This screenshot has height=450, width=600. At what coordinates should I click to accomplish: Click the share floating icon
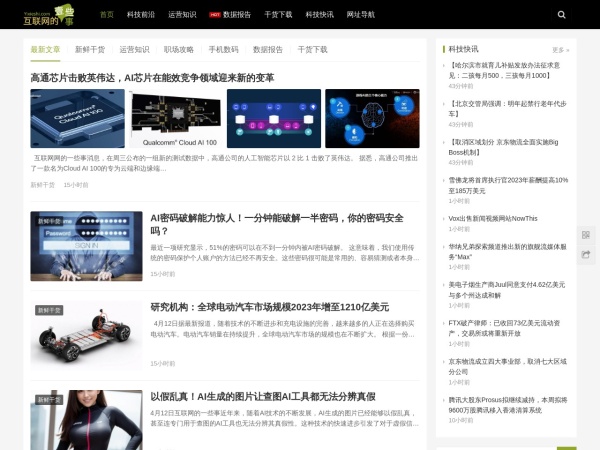585,254
